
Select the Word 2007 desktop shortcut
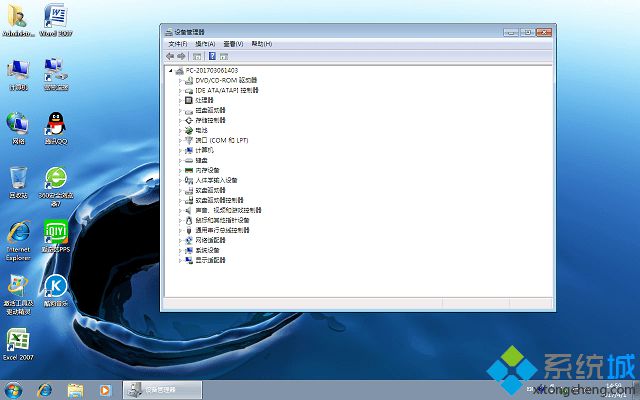click(56, 20)
